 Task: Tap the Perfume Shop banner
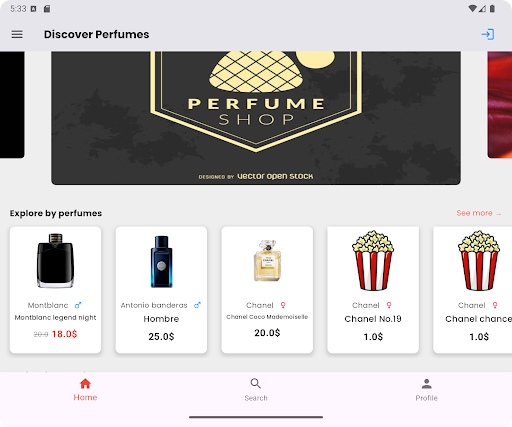pos(256,118)
